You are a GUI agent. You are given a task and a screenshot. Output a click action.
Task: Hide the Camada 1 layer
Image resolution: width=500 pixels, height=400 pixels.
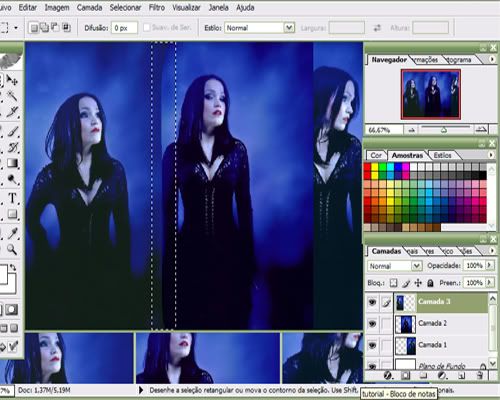point(372,345)
